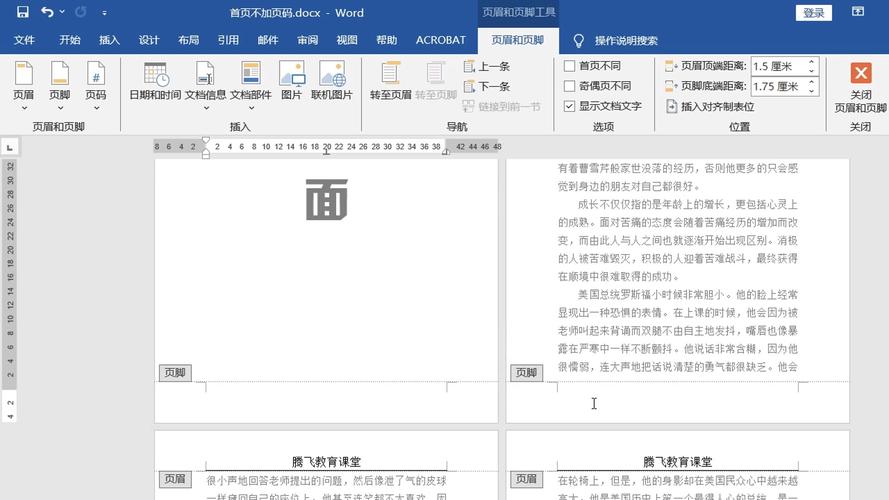This screenshot has height=500, width=889.
Task: Switch to the 视图 ribbon tab
Action: 347,40
